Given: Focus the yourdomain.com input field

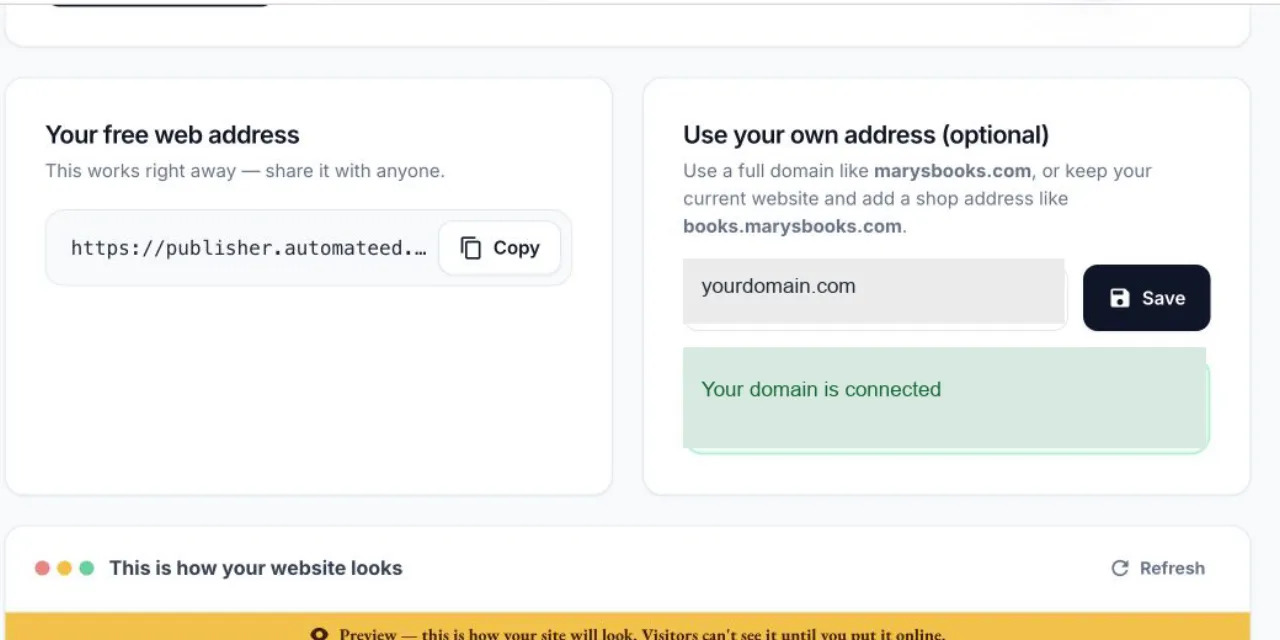Looking at the screenshot, I should click(874, 292).
